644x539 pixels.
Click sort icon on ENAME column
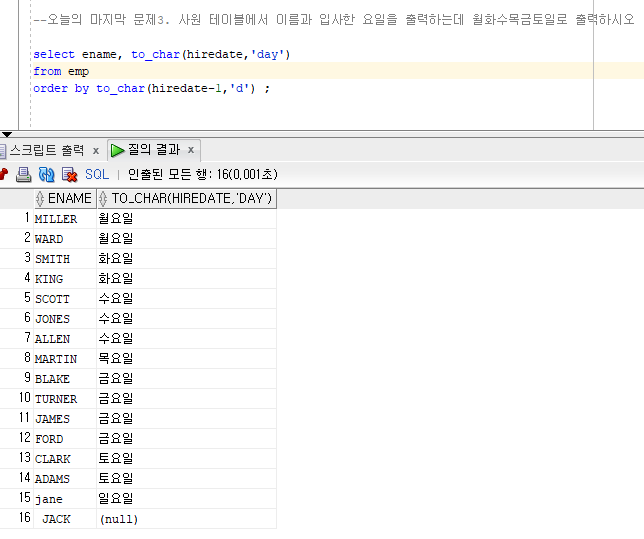coord(40,199)
